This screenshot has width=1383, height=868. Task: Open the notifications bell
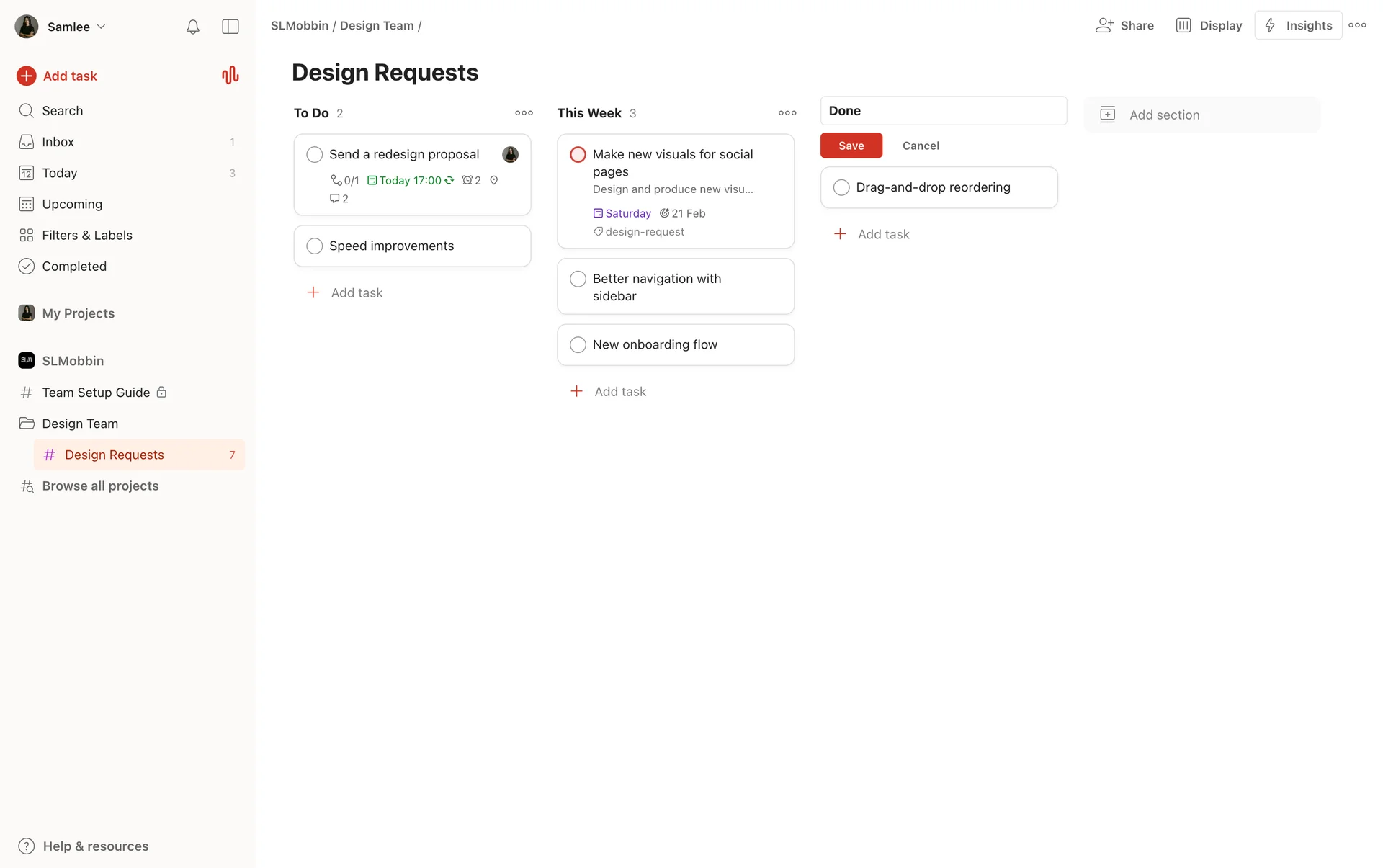tap(192, 27)
